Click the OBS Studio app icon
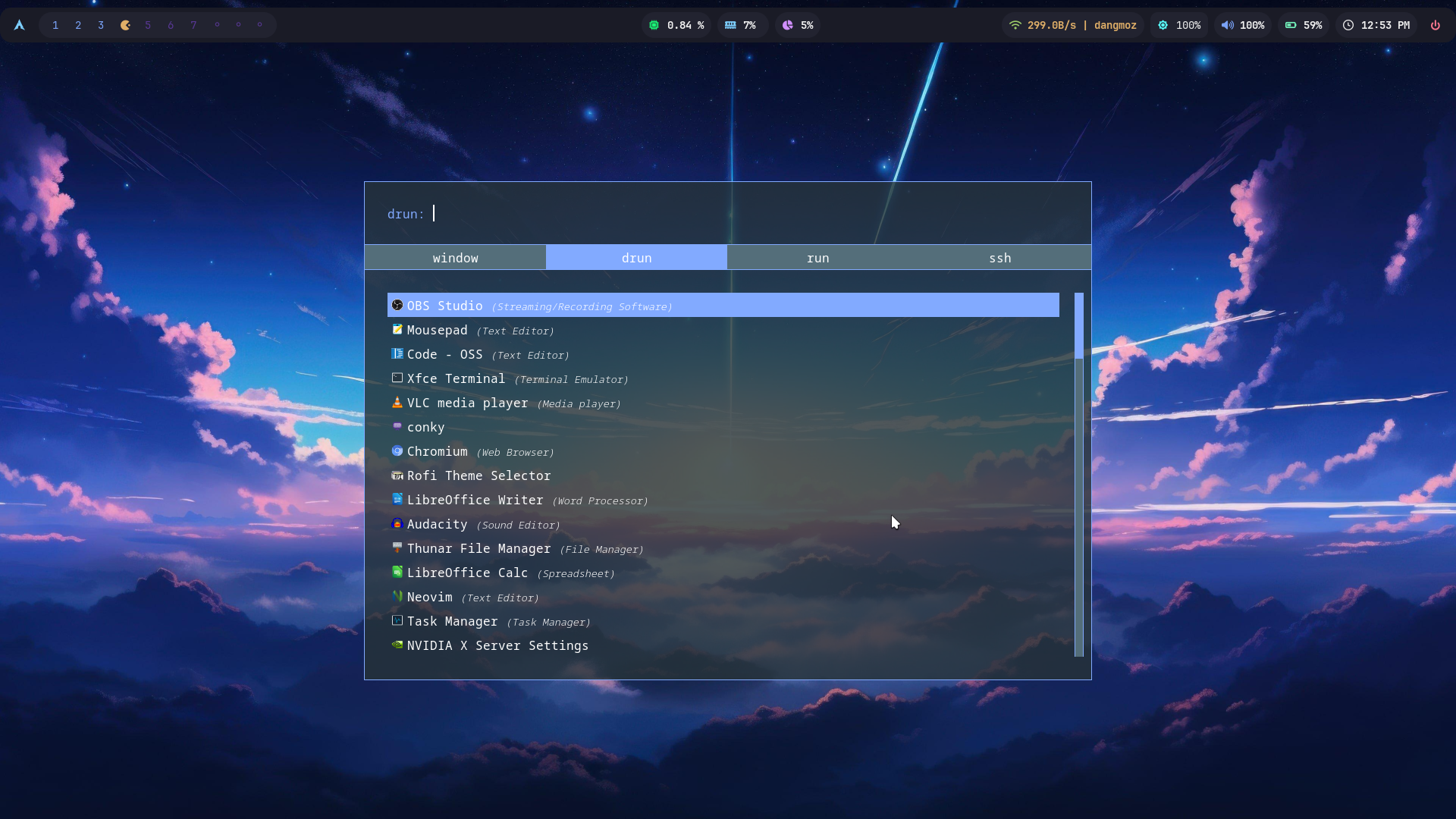 pyautogui.click(x=397, y=305)
